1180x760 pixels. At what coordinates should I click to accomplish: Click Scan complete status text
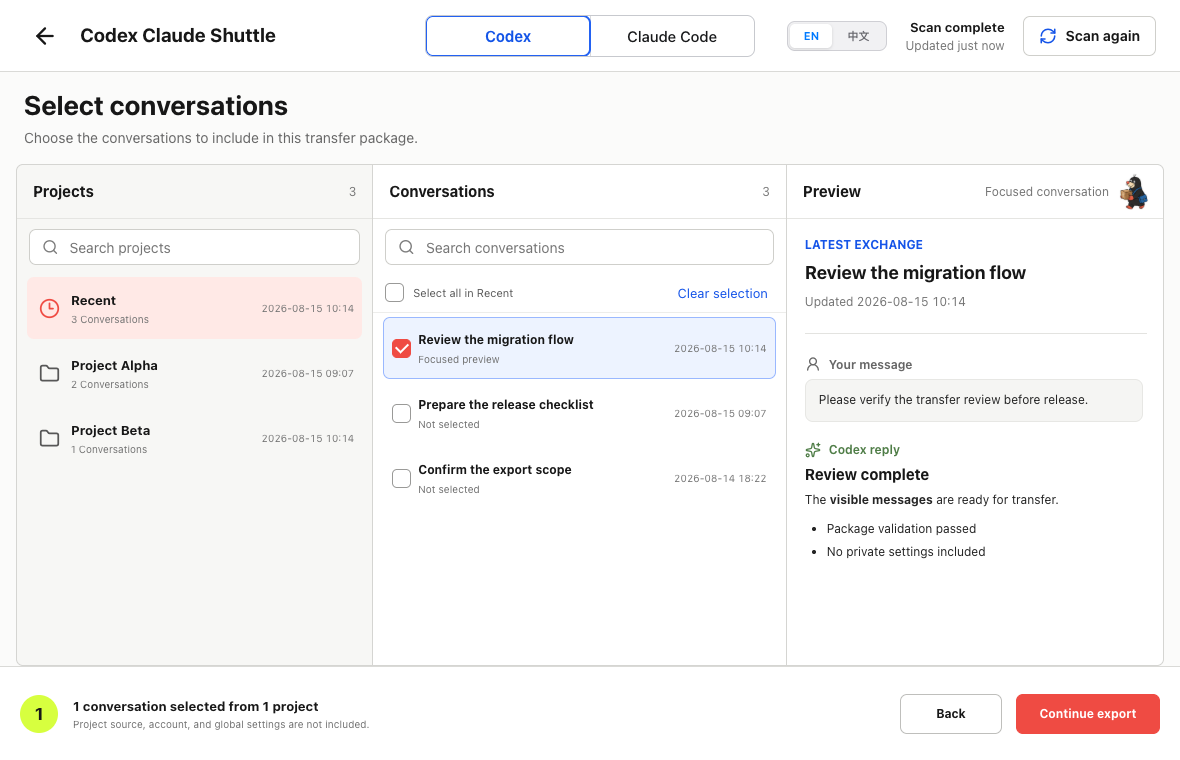click(x=956, y=28)
